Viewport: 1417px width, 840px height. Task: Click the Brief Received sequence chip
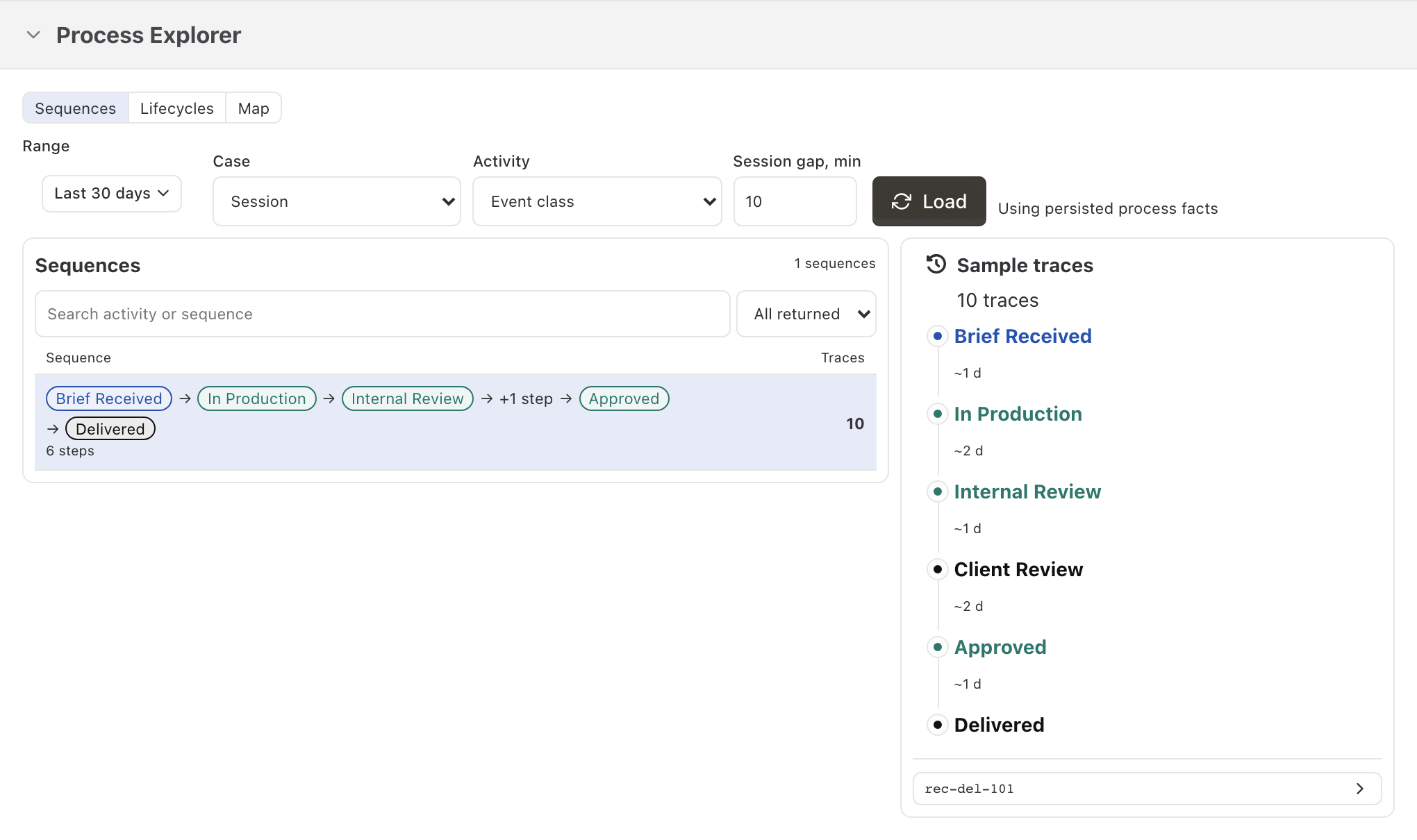pos(109,398)
